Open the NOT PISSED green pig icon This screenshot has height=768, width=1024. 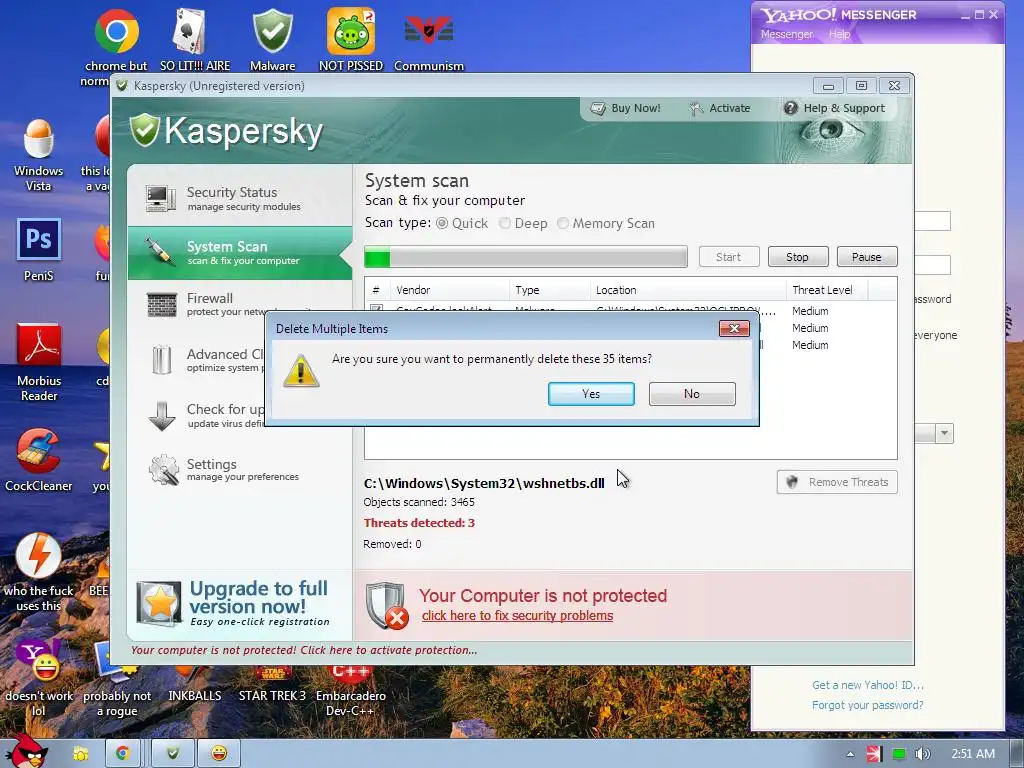[351, 31]
